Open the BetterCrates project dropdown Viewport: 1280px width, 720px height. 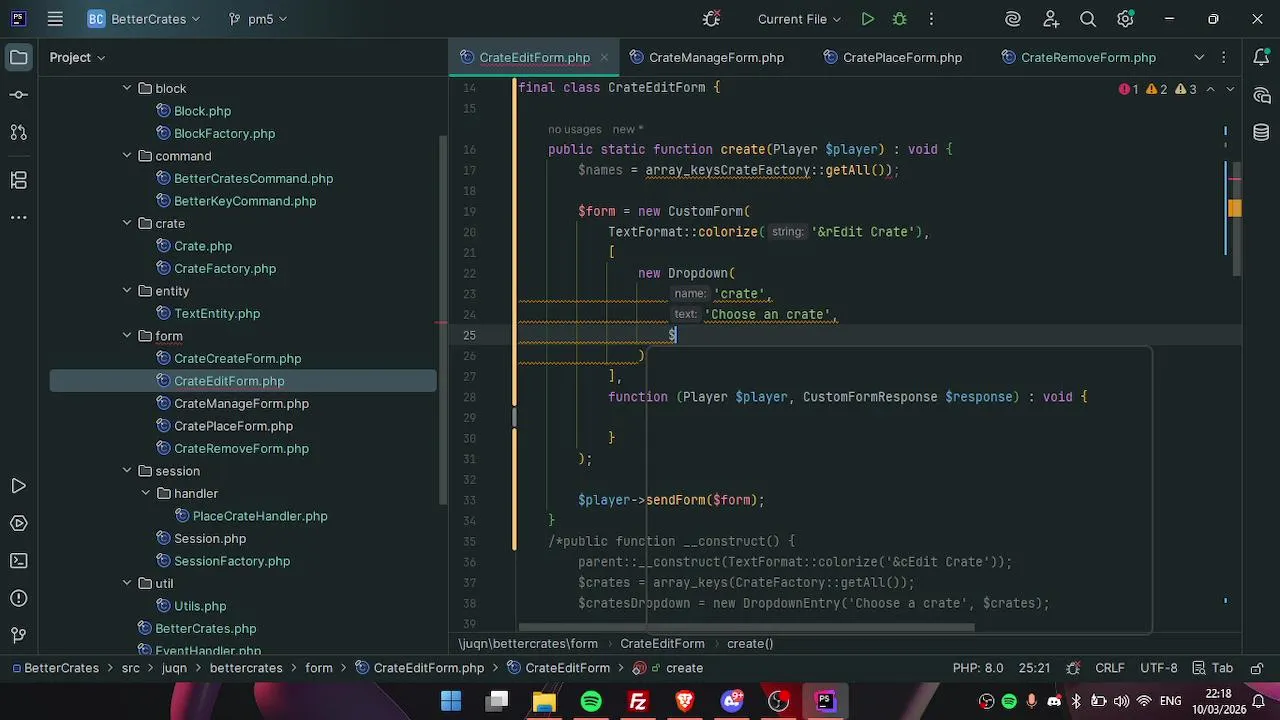coord(145,19)
